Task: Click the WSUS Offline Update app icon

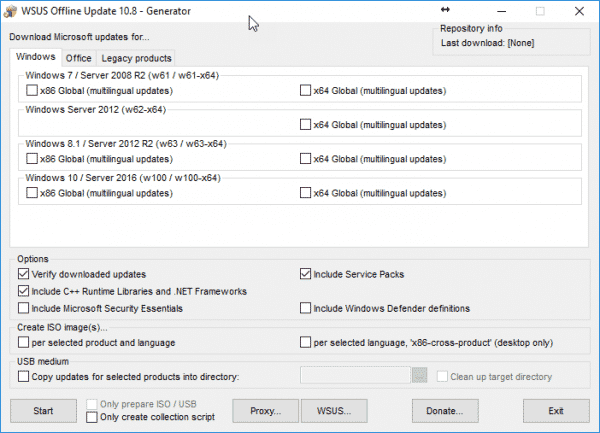Action: (x=10, y=11)
